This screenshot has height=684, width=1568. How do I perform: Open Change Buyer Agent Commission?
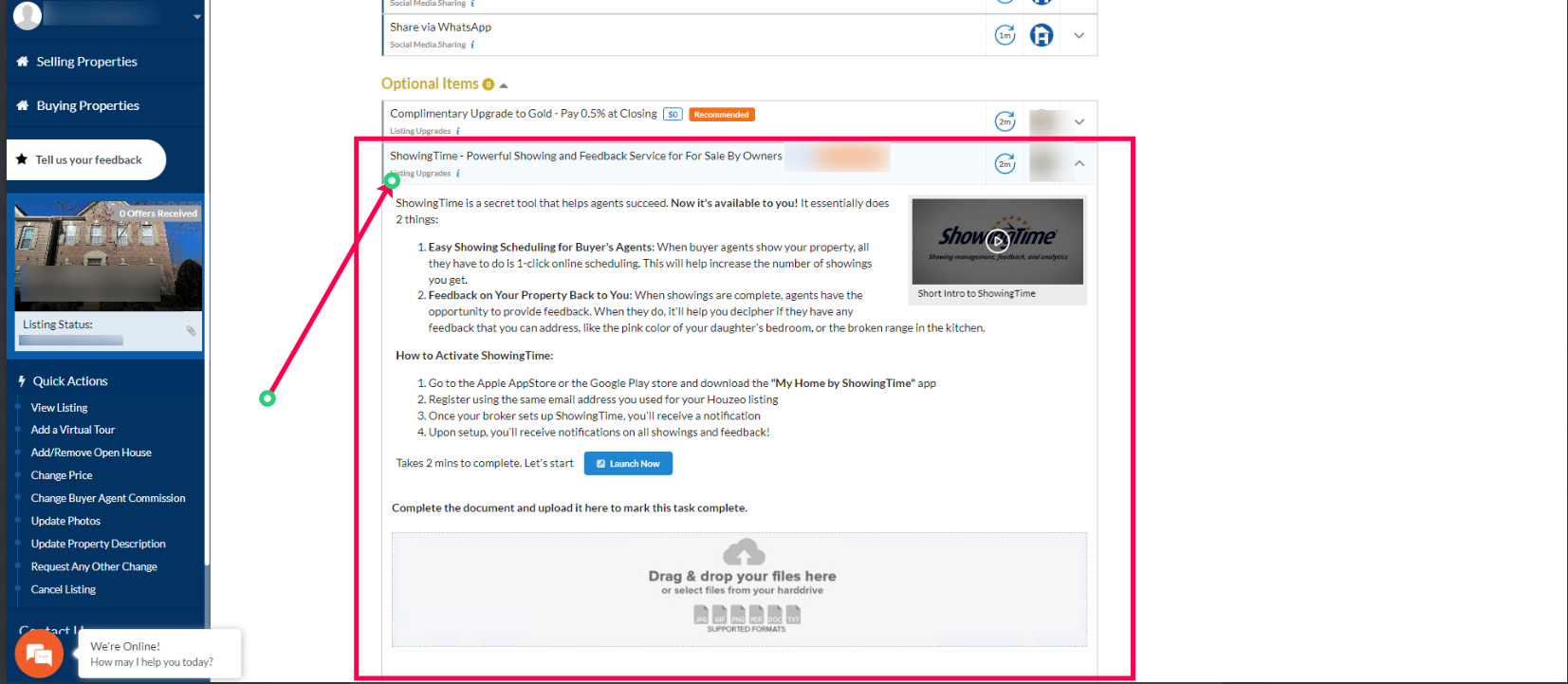pos(108,498)
